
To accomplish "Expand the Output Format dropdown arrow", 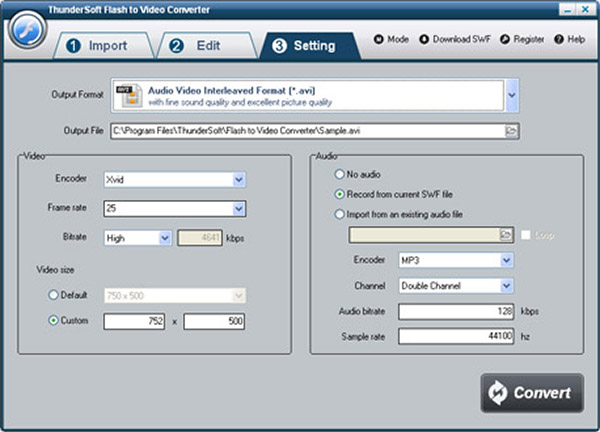I will [512, 95].
